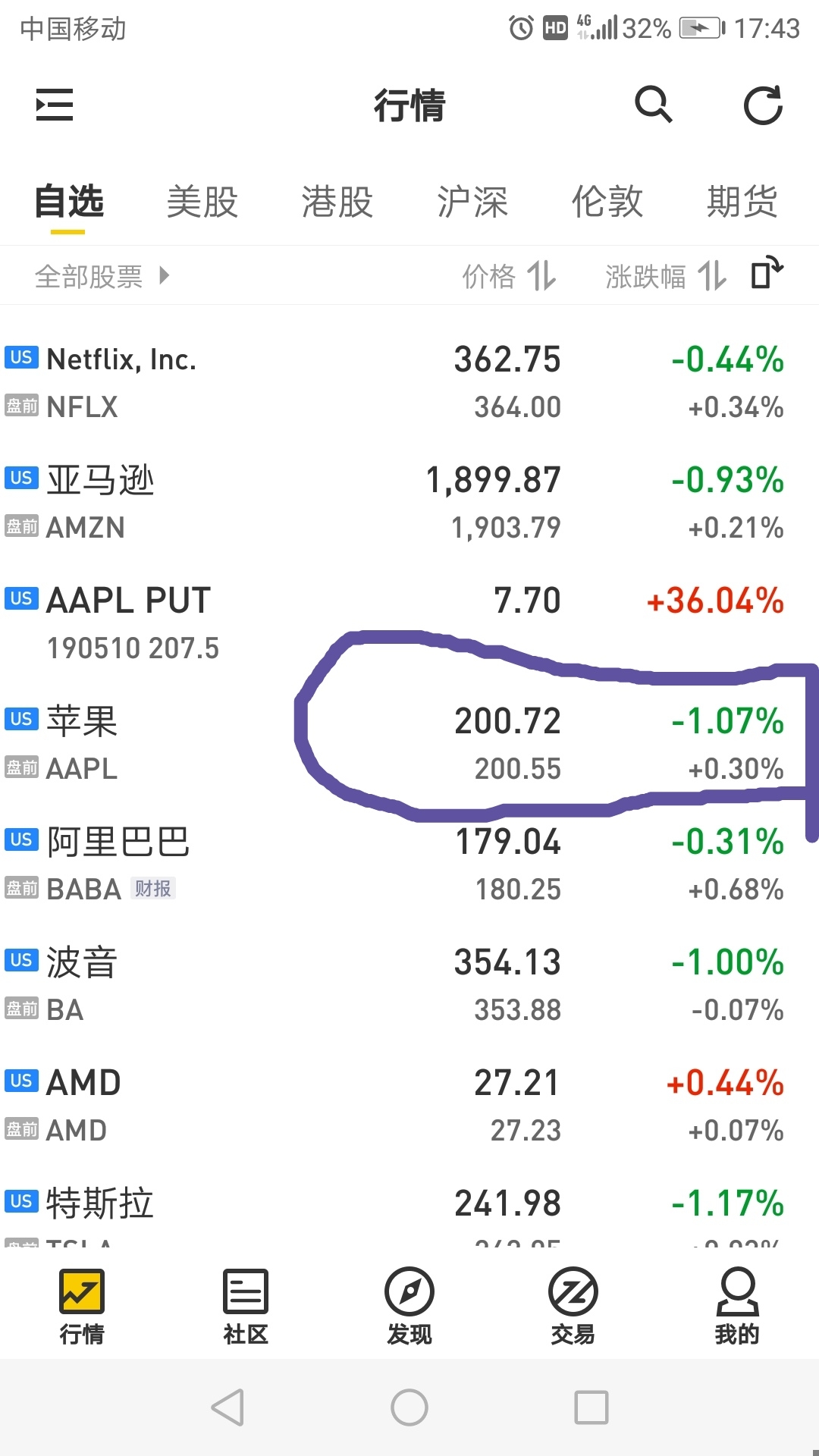The width and height of the screenshot is (819, 1456).
Task: Select the 行情 chart icon
Action: pos(82,1307)
